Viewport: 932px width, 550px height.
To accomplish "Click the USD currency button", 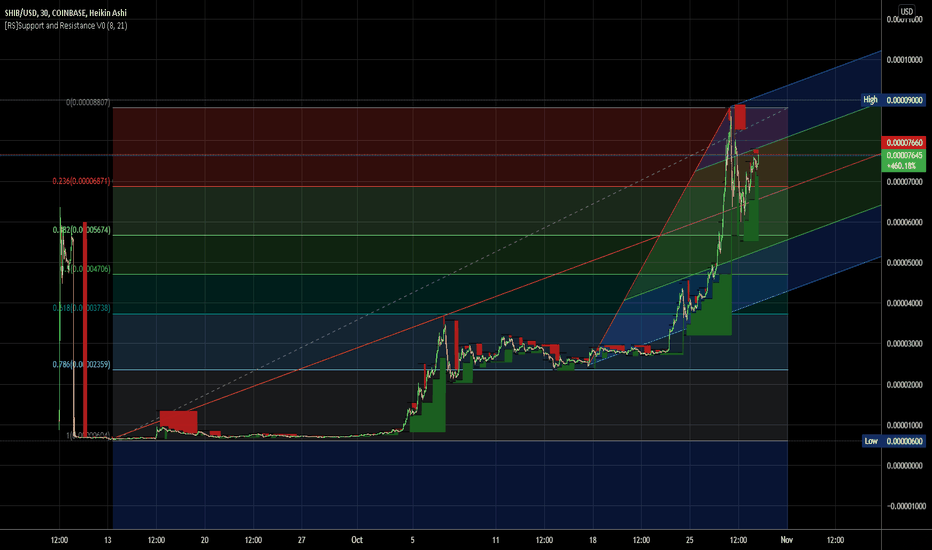I will pos(906,11).
